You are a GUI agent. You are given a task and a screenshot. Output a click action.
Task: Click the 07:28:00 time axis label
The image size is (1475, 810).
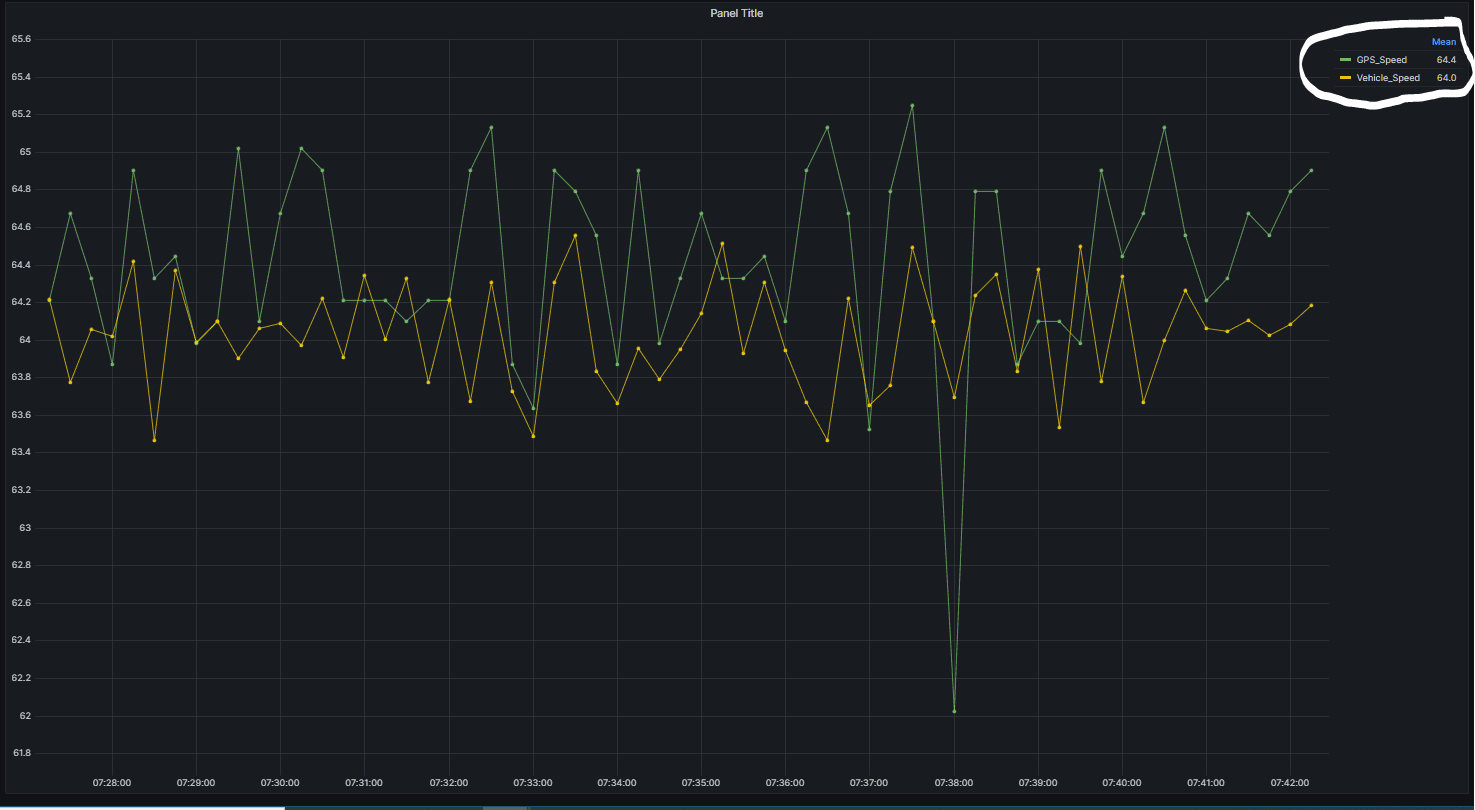point(111,782)
